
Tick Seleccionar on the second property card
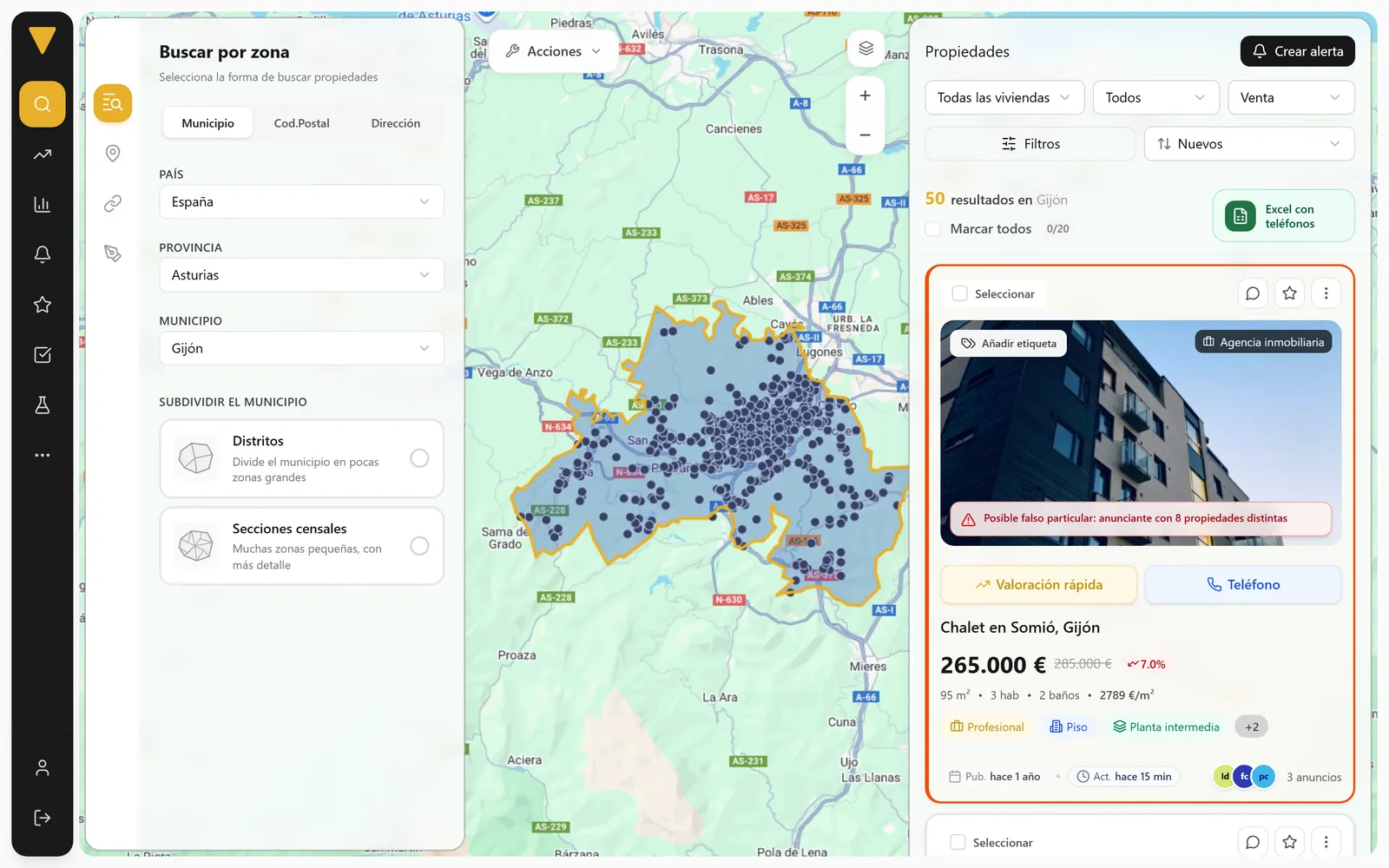pos(958,842)
